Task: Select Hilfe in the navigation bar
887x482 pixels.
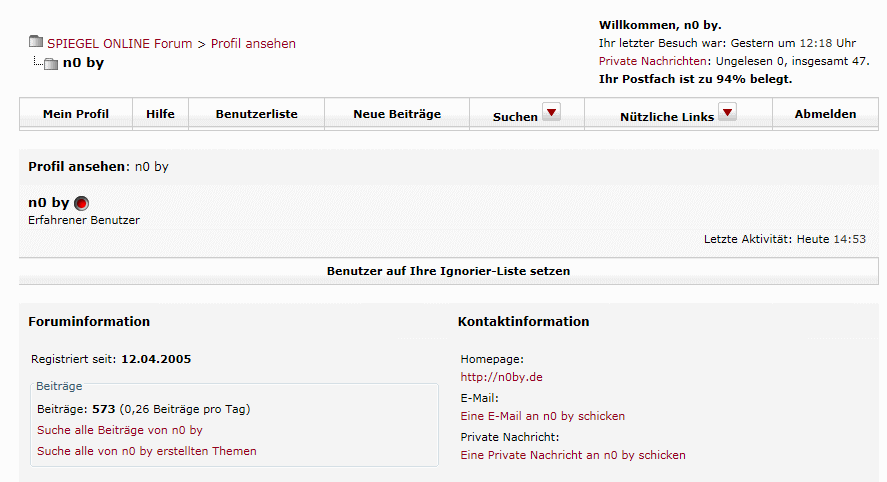Action: coord(160,114)
